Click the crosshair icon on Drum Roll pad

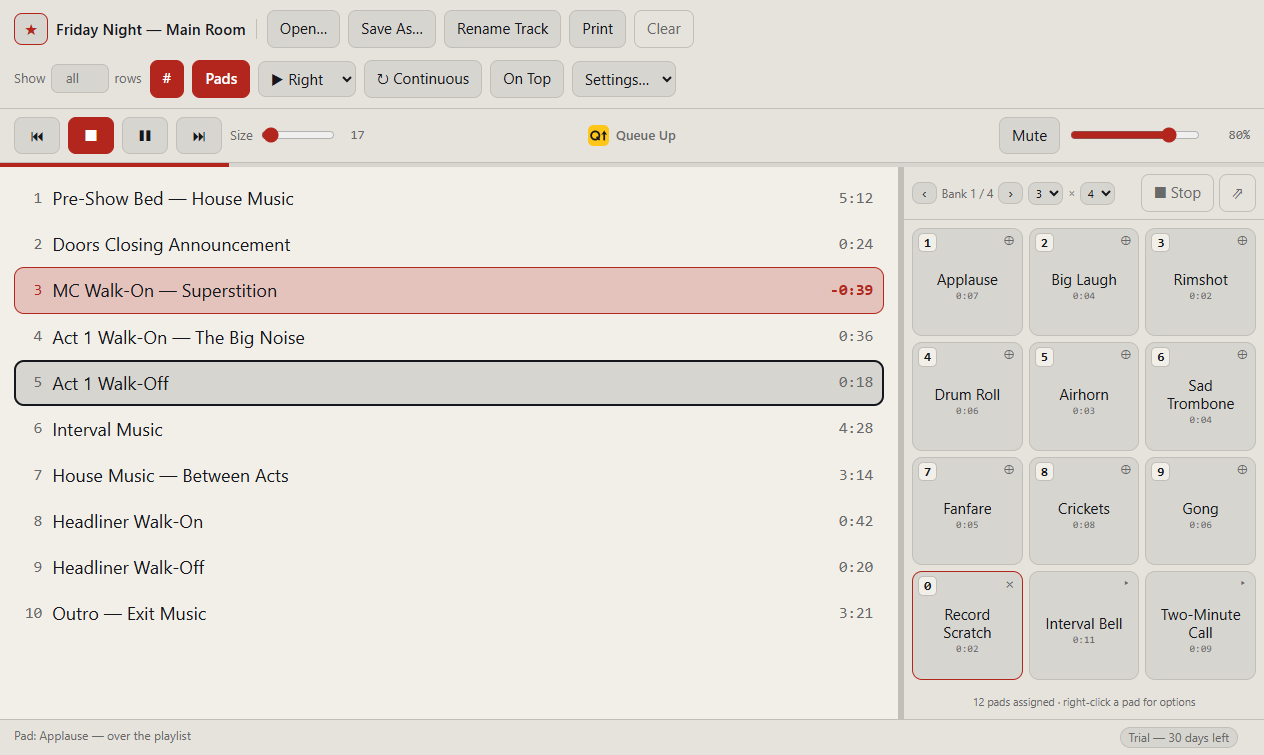1009,355
